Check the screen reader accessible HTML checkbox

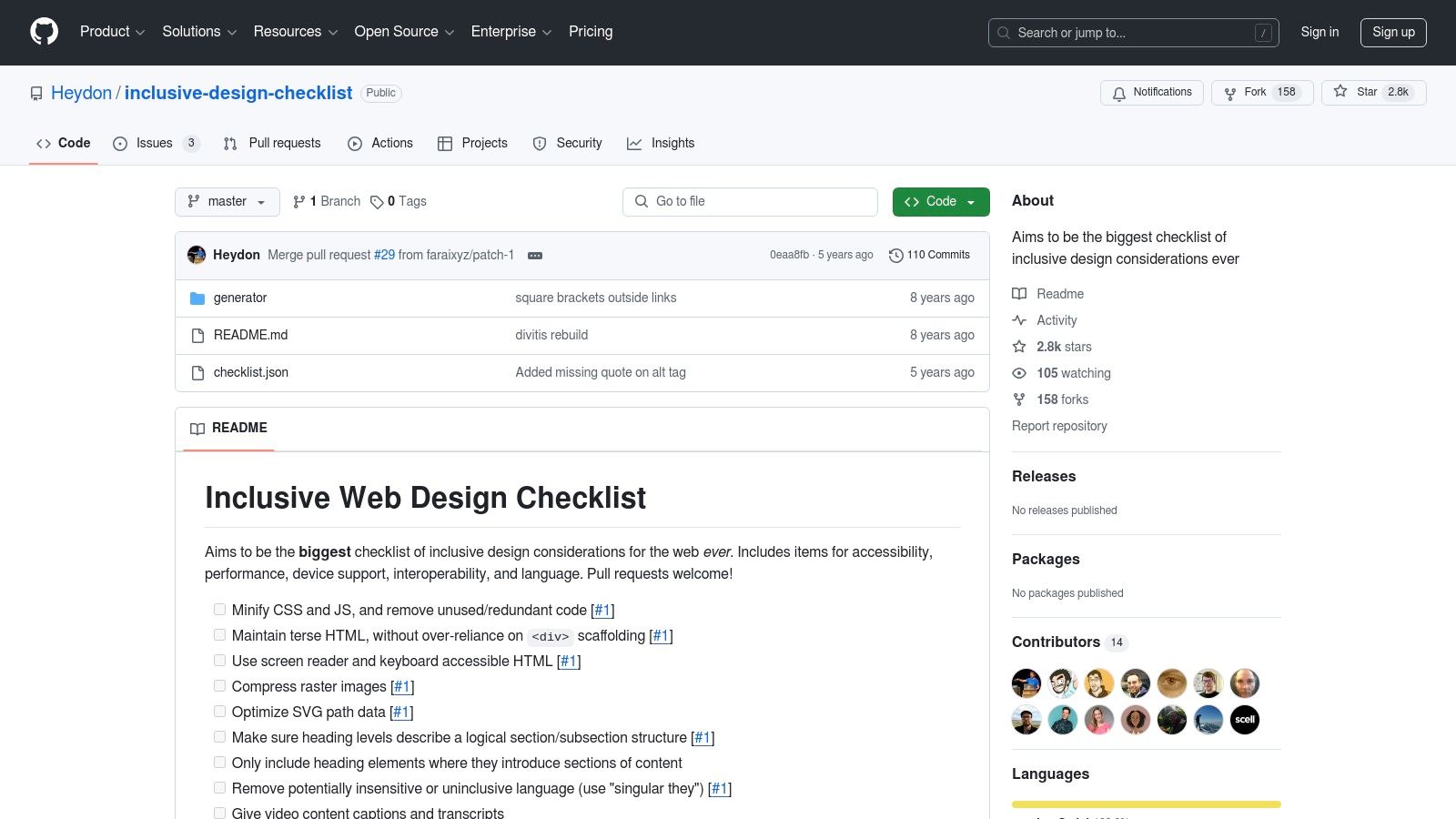point(219,661)
